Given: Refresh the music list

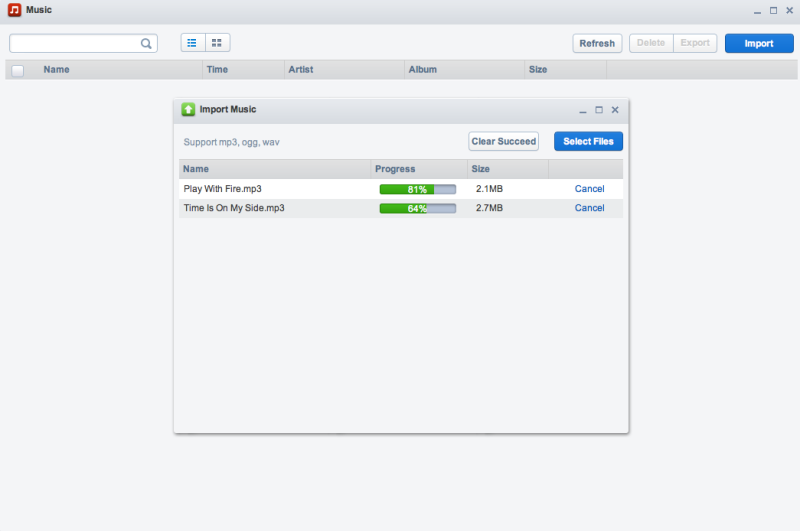Looking at the screenshot, I should pyautogui.click(x=597, y=43).
